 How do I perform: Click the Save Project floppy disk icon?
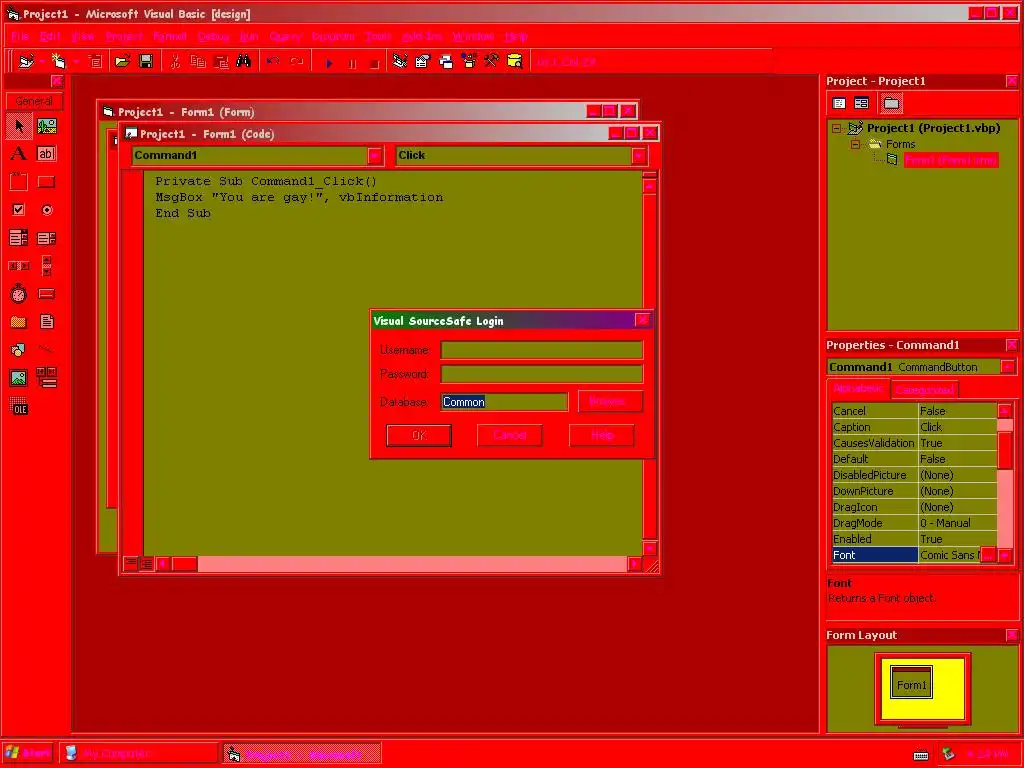146,61
